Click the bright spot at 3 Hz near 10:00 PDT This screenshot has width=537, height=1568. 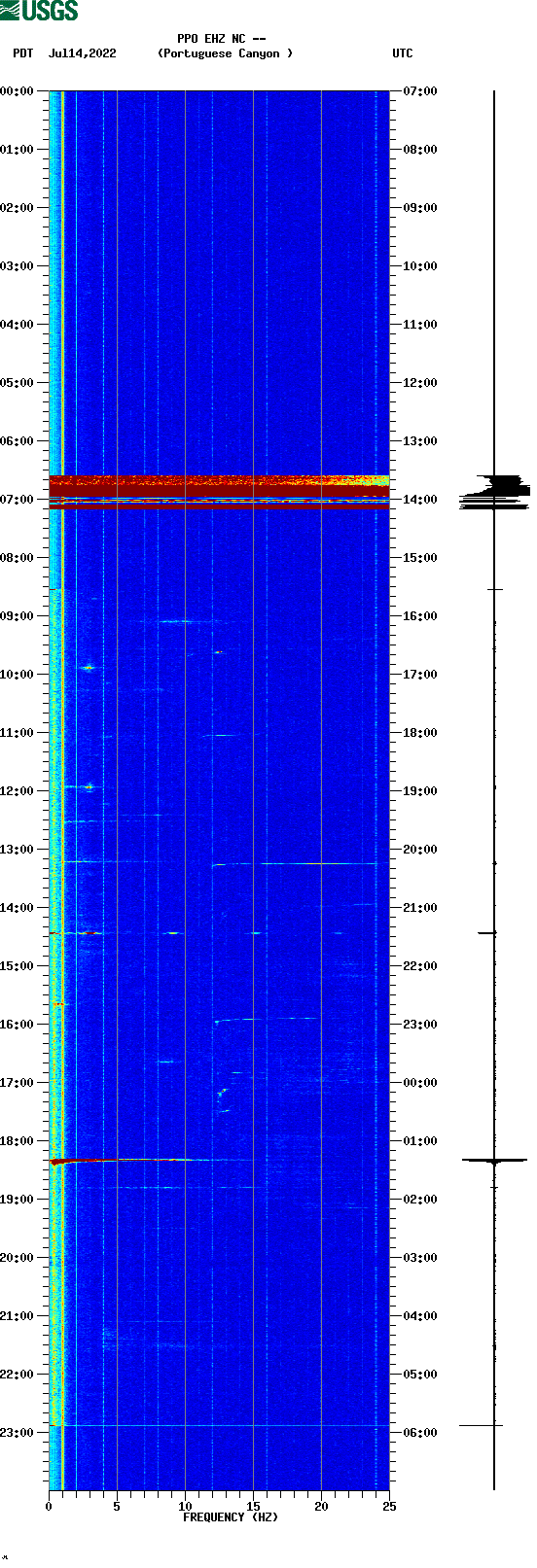(x=88, y=668)
